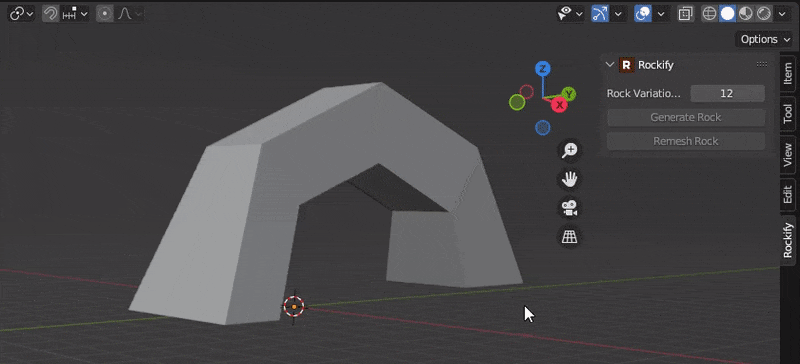Toggle the snap magnet button
This screenshot has width=800, height=364.
click(50, 14)
